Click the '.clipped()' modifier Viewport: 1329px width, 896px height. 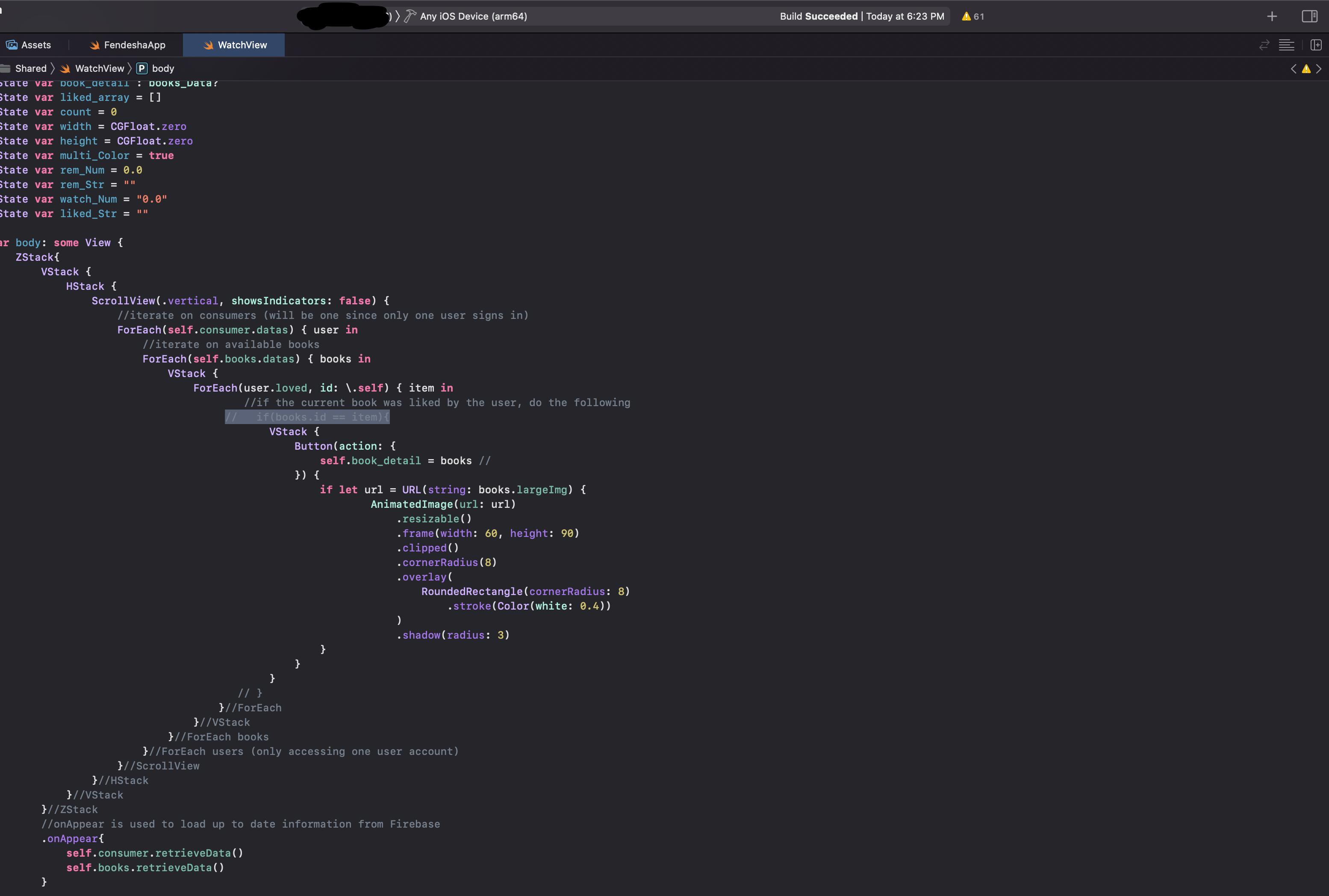pos(428,548)
